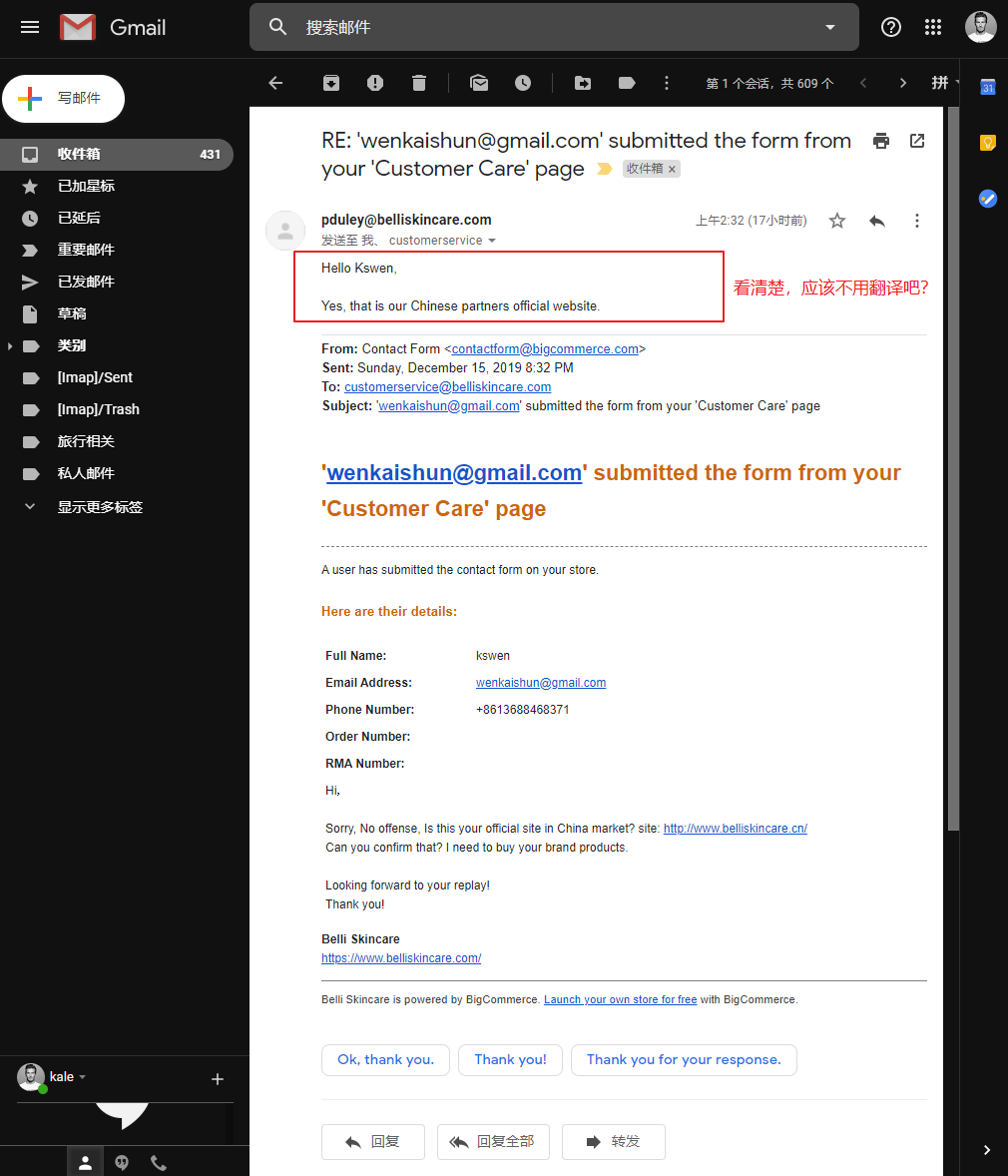Collapse the side panel with chevron

coord(987,1150)
